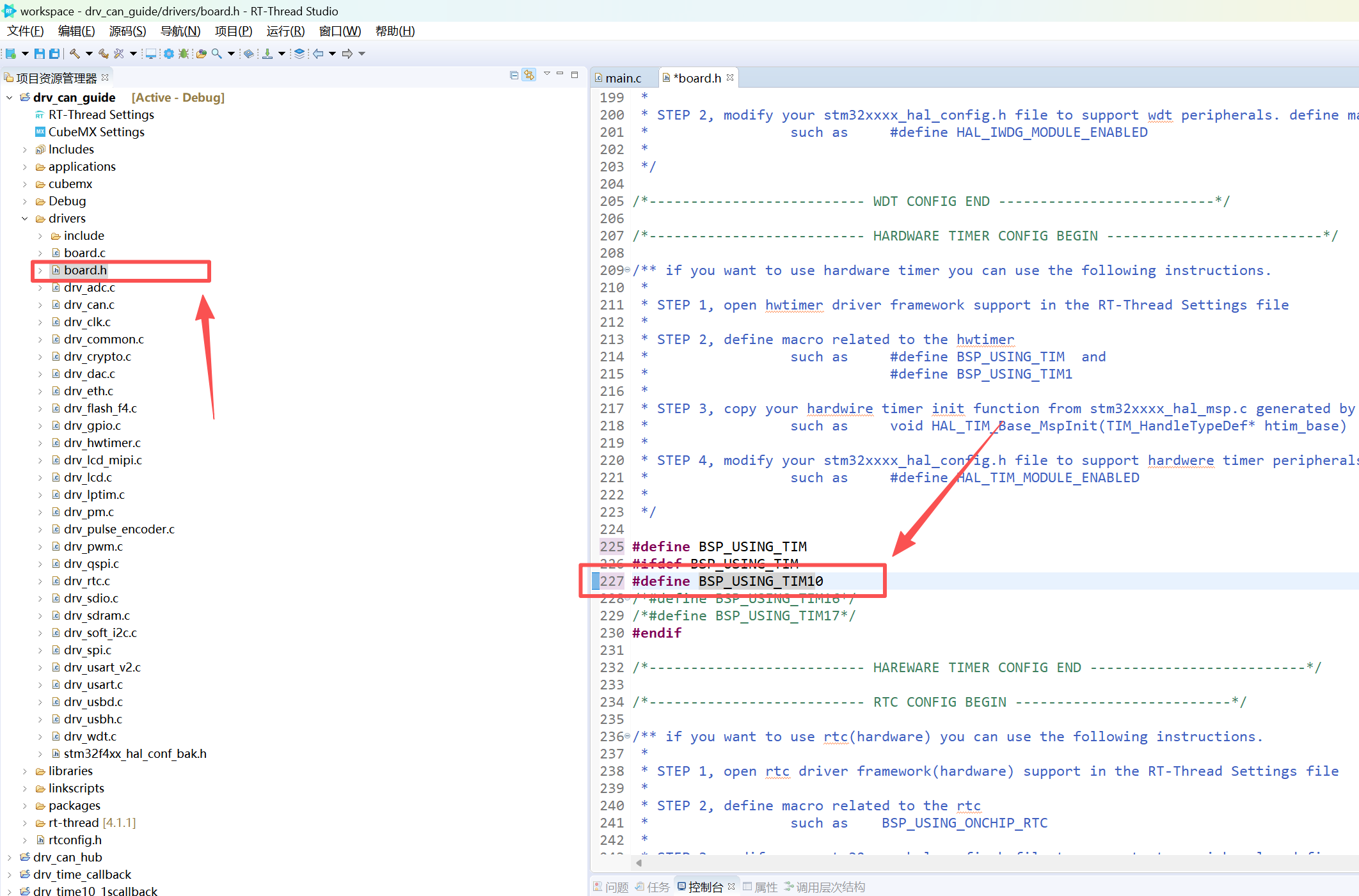The height and width of the screenshot is (896, 1359).
Task: Open the View Menu dropdown in project explorer
Action: pyautogui.click(x=546, y=73)
